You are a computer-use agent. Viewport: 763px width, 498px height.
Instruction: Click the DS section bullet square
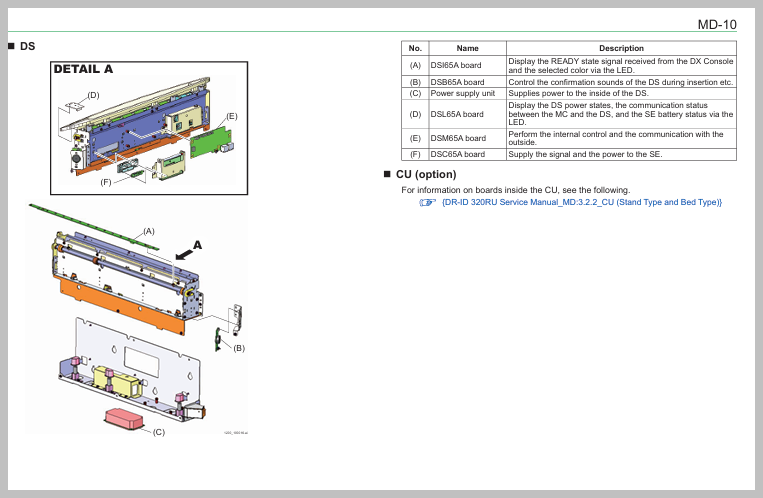pos(11,46)
